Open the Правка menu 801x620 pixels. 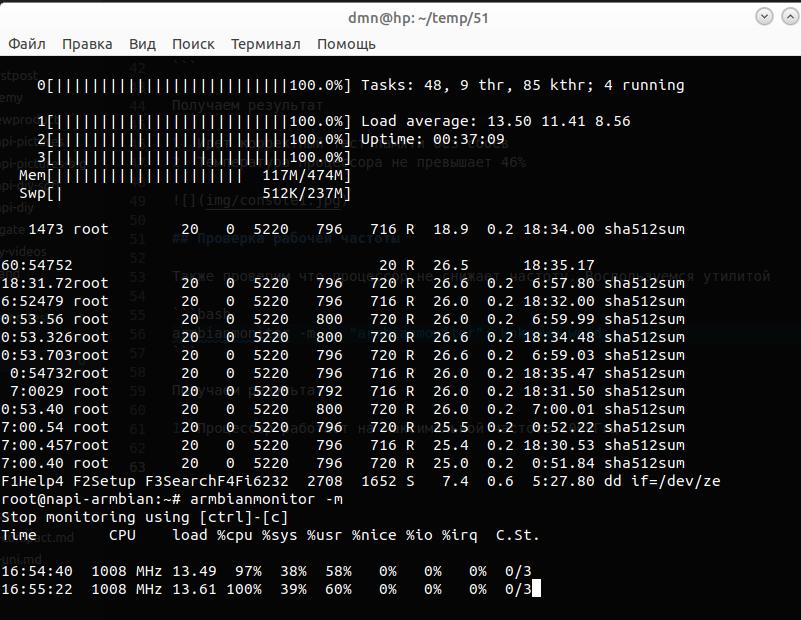87,44
